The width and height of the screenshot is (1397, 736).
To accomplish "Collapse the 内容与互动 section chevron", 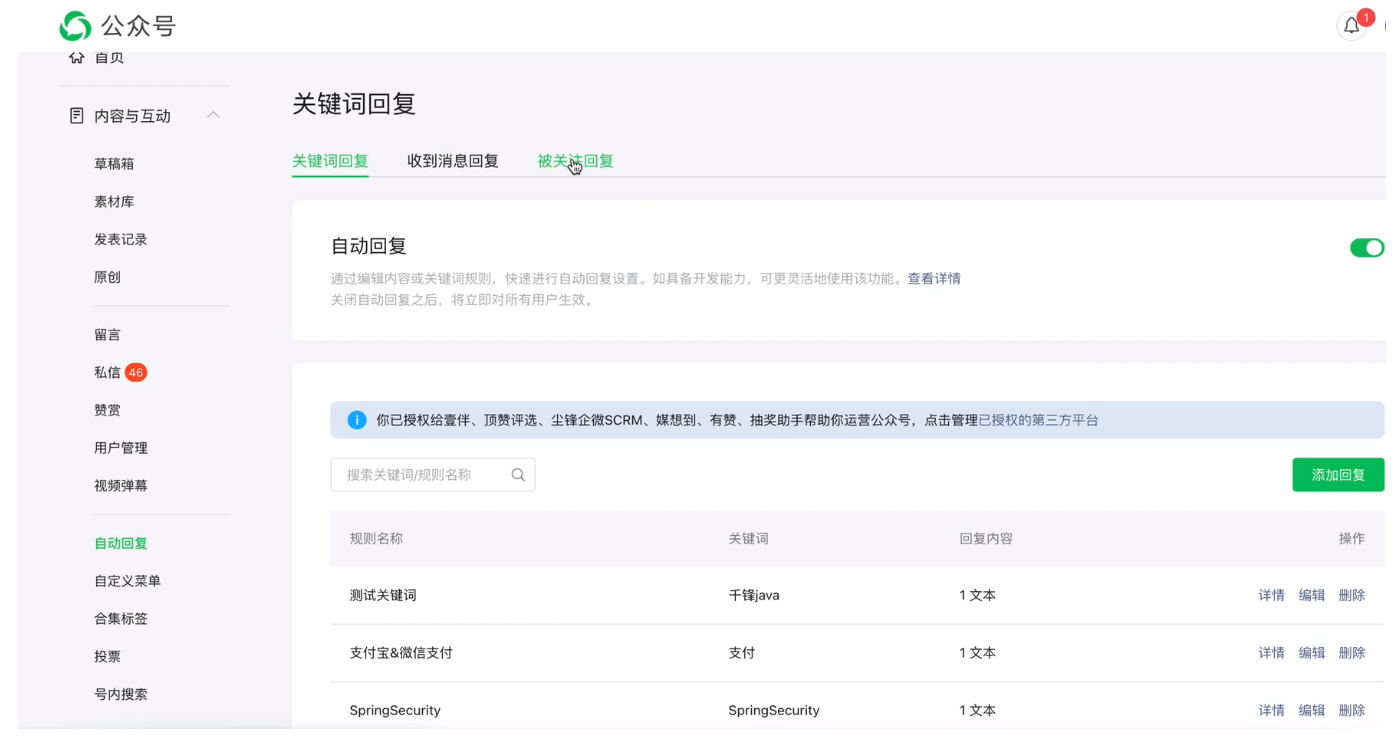I will click(x=213, y=116).
